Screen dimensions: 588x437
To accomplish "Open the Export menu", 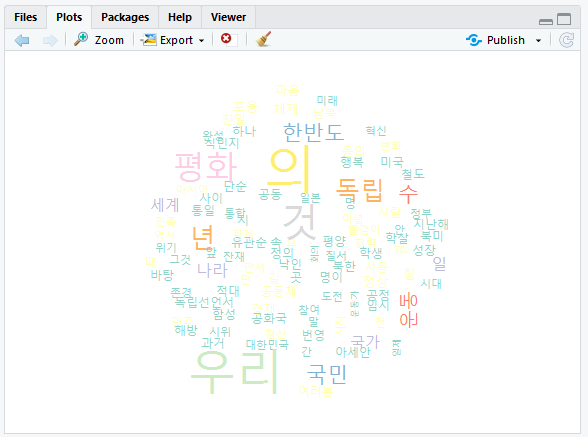I will tap(172, 40).
